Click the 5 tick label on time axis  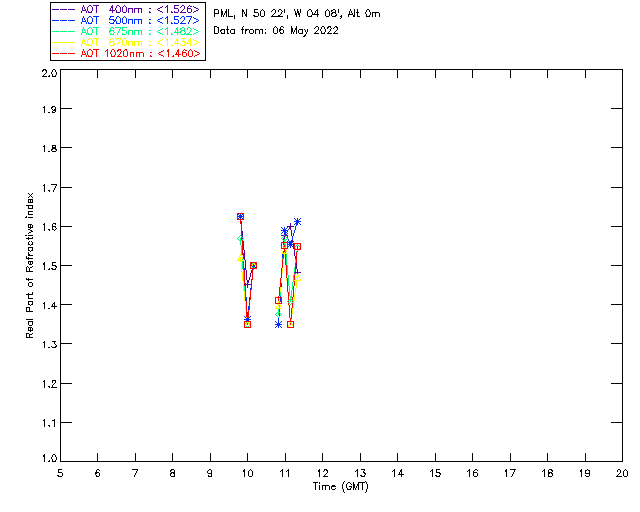pyautogui.click(x=60, y=473)
